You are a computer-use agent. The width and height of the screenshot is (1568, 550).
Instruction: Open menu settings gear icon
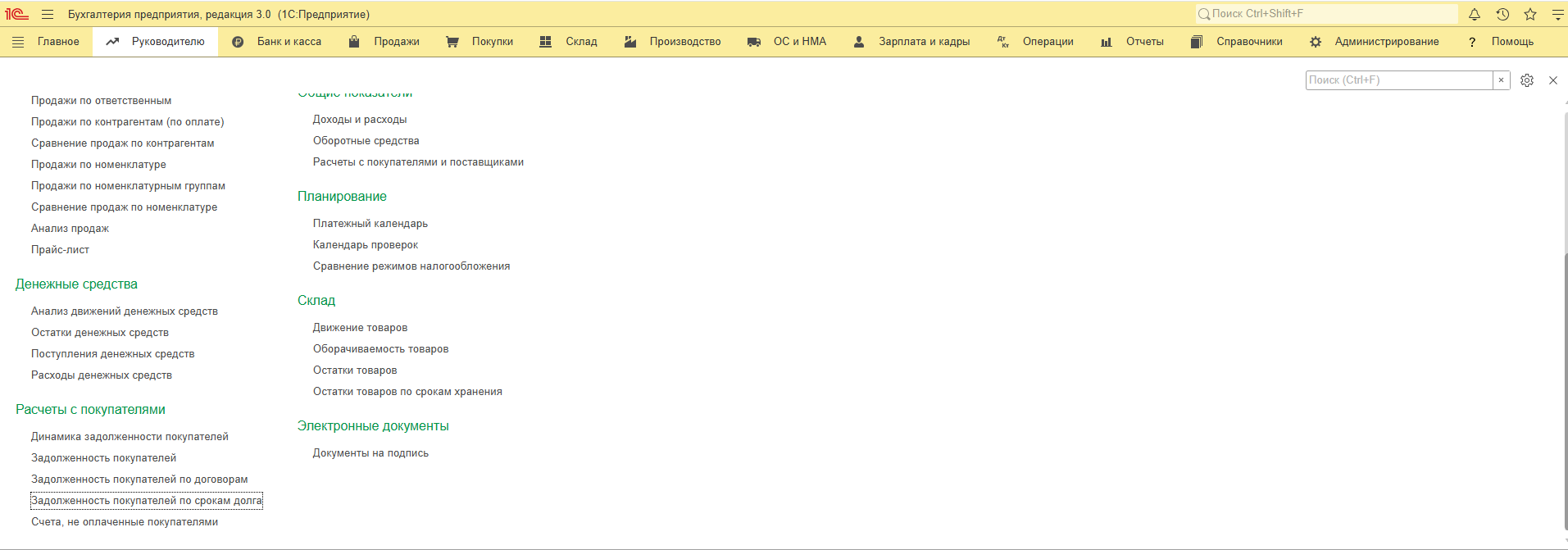[1527, 80]
